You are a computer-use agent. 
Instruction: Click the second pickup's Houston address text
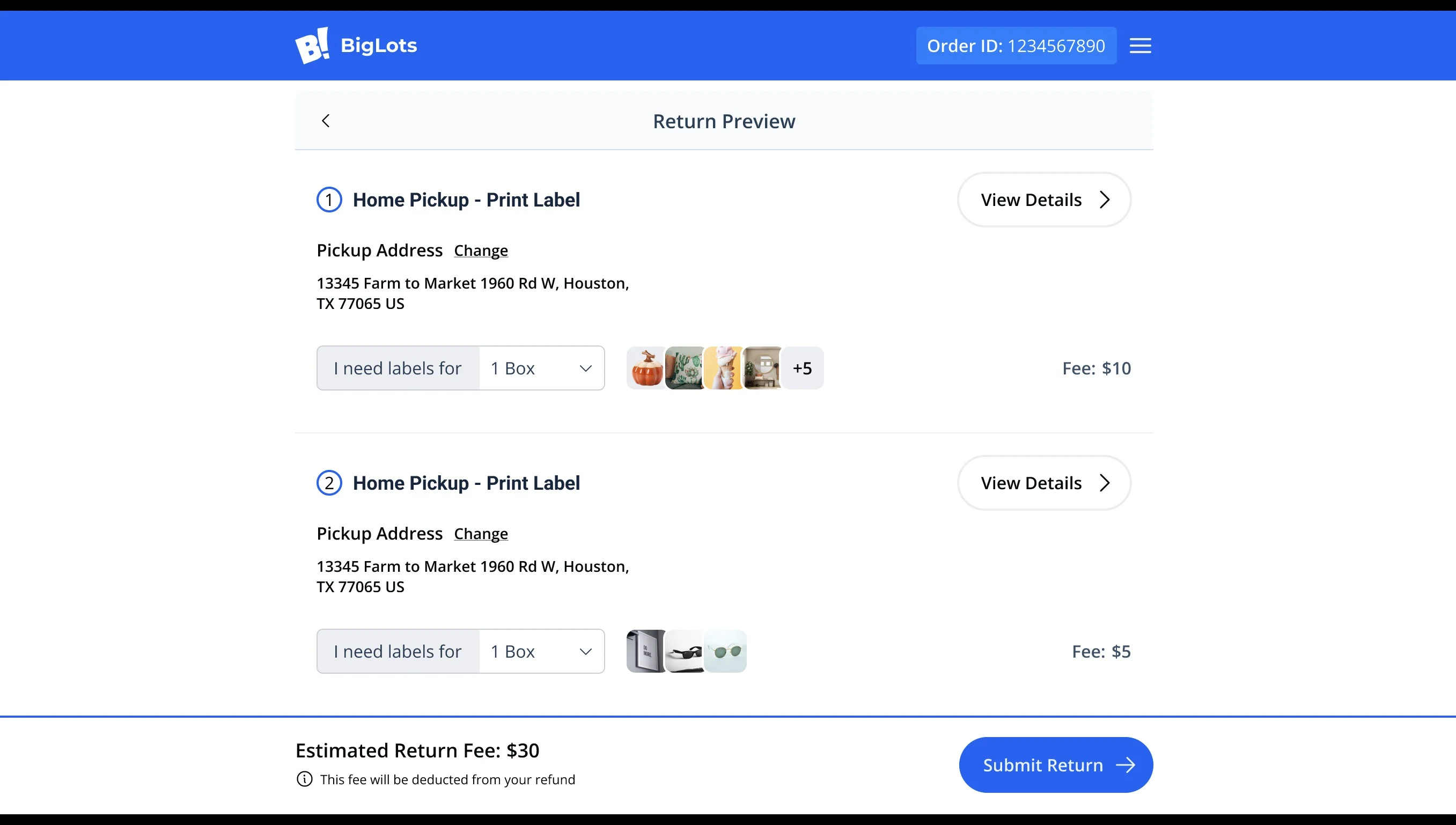[473, 576]
